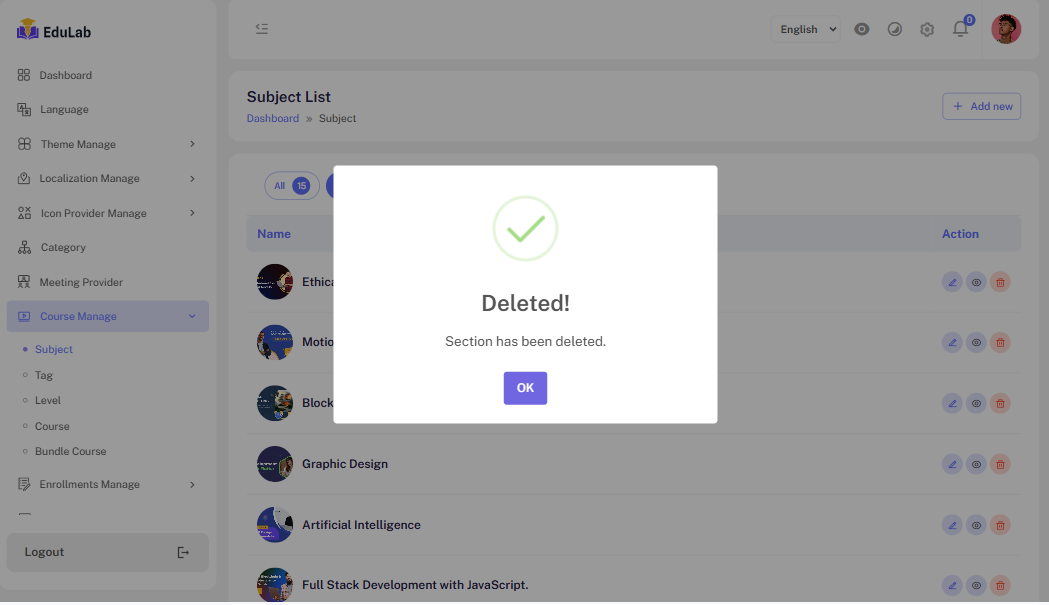
Task: Open the notifications bell
Action: (960, 29)
